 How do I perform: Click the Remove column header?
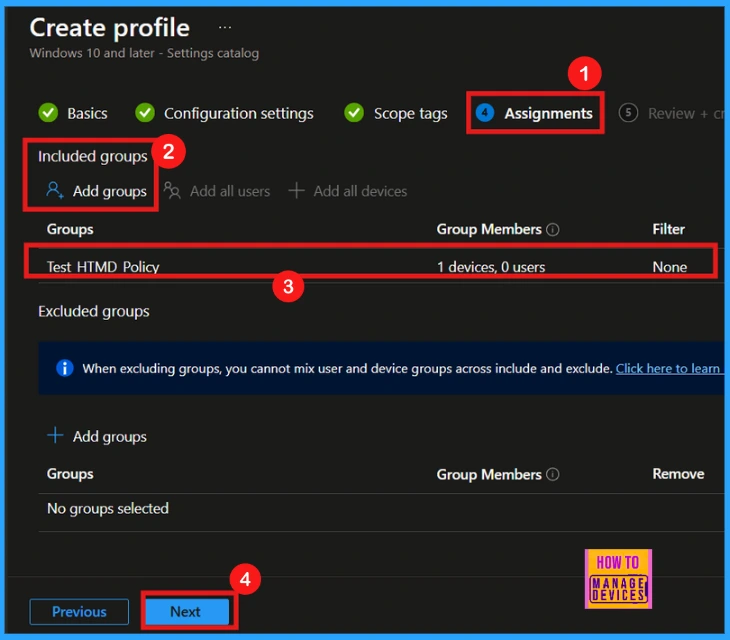(678, 474)
